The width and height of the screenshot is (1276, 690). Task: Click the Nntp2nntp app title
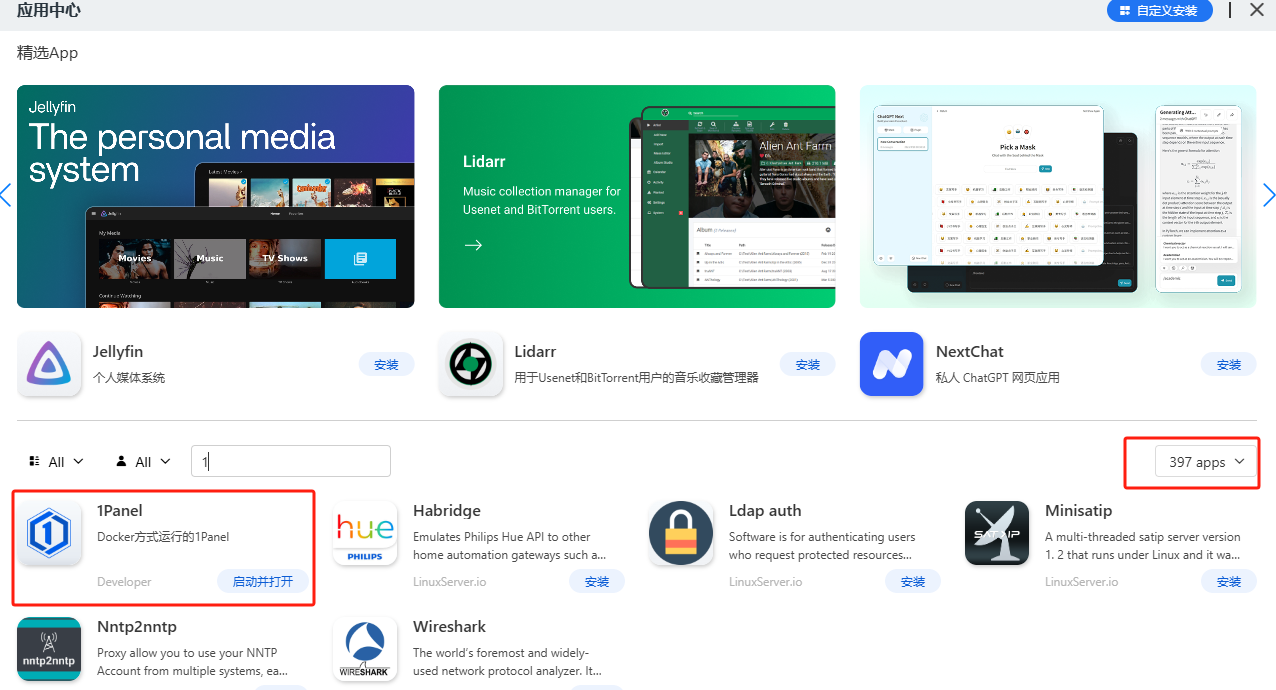(137, 627)
